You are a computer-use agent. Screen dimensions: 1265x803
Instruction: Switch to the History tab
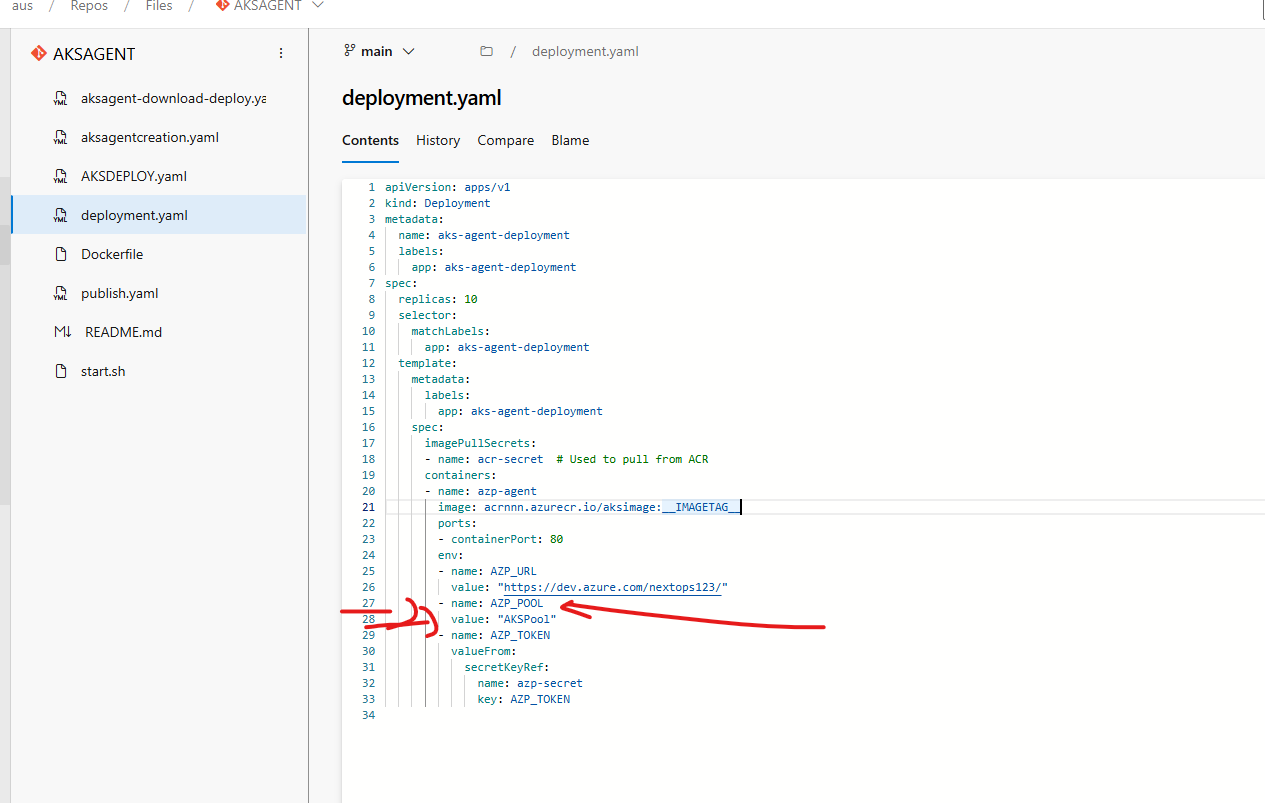(438, 140)
